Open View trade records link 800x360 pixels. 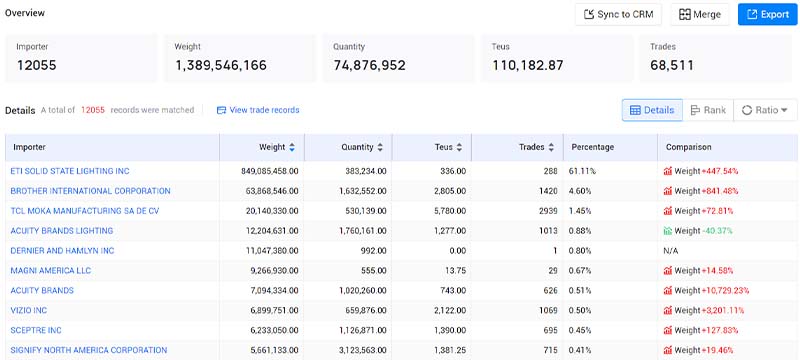coord(258,110)
